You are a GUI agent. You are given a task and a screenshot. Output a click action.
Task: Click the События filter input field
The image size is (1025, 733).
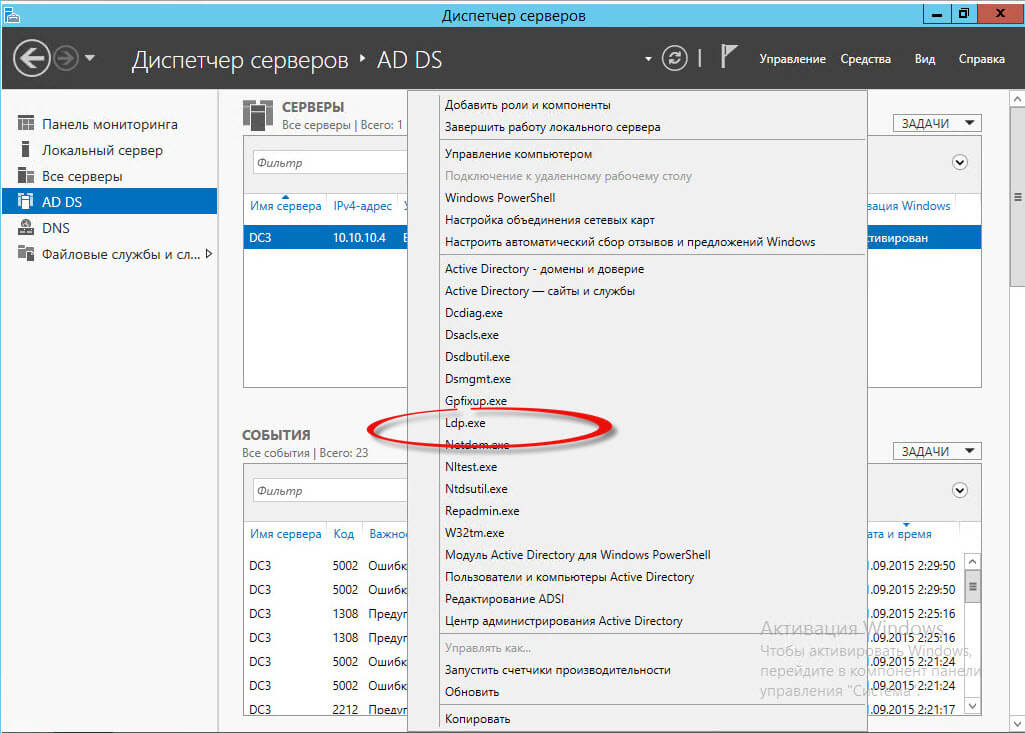pos(330,490)
